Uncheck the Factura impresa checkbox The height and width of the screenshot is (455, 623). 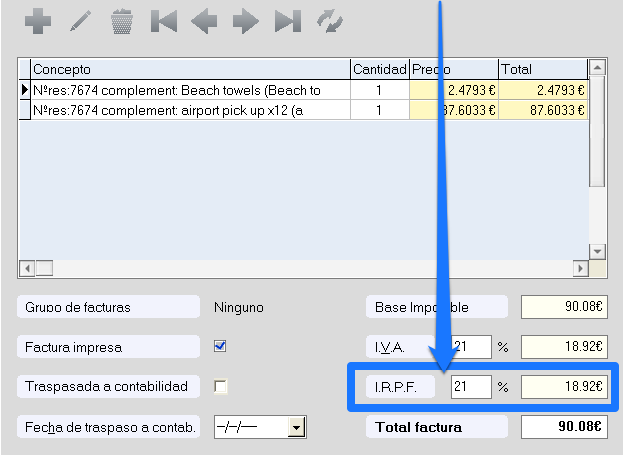coord(220,347)
